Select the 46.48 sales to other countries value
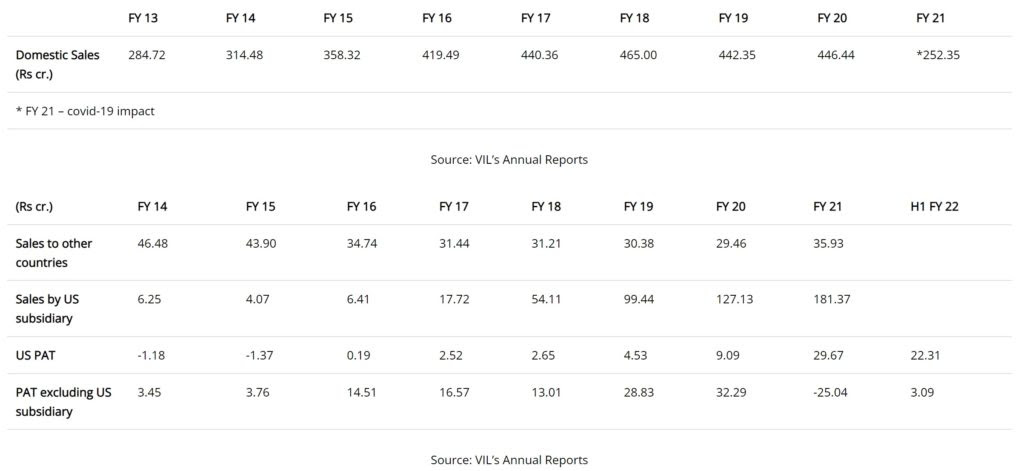The height and width of the screenshot is (471, 1024). click(154, 244)
